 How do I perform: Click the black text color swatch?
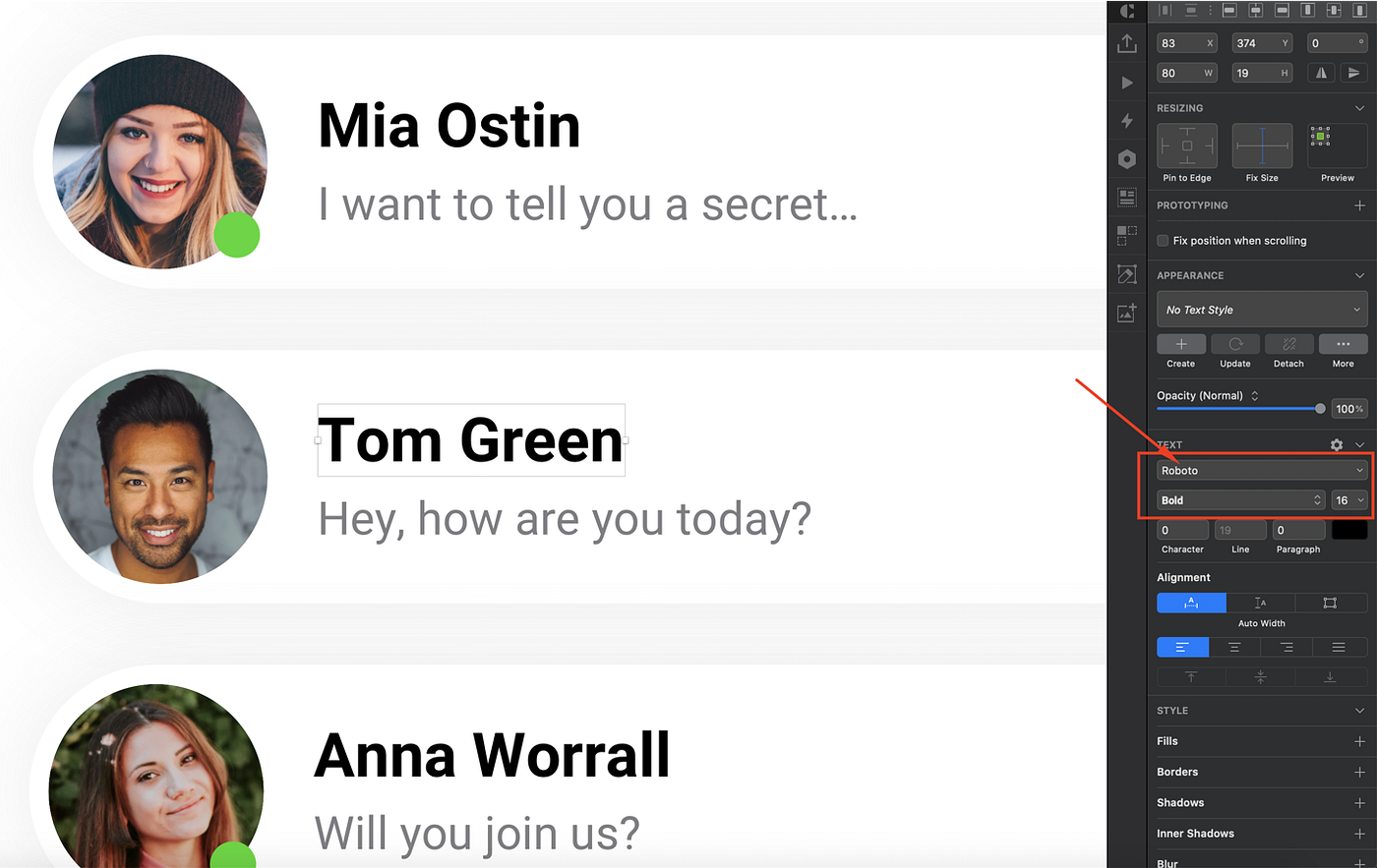(1349, 529)
